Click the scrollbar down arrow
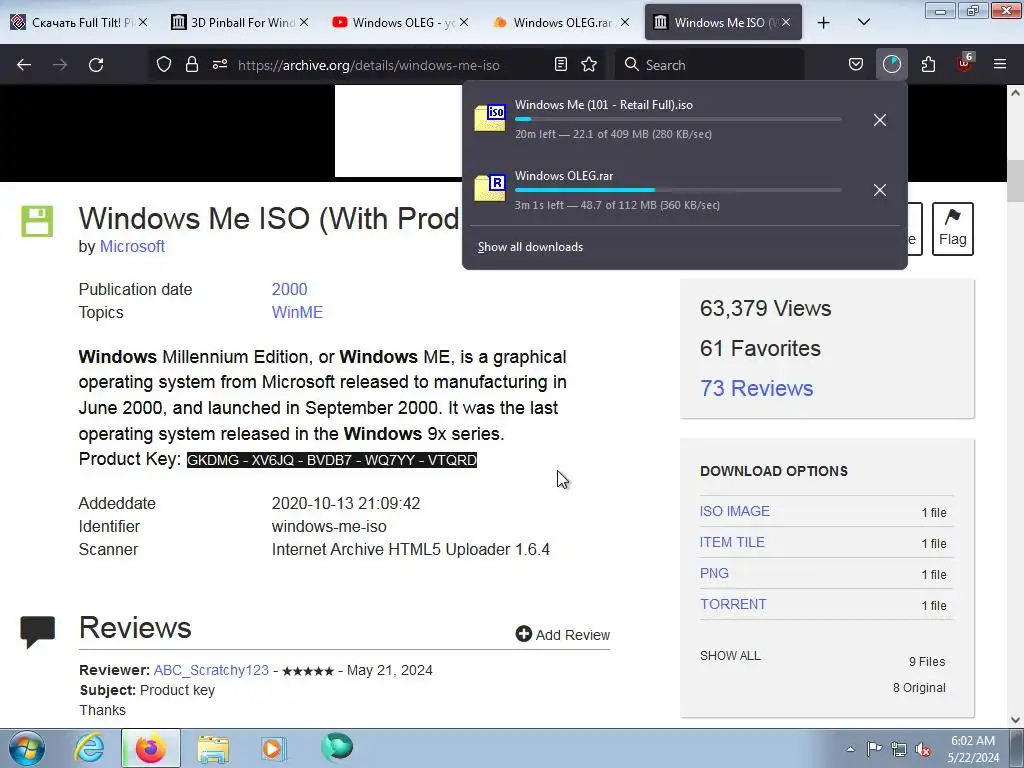This screenshot has height=768, width=1024. coord(1015,720)
